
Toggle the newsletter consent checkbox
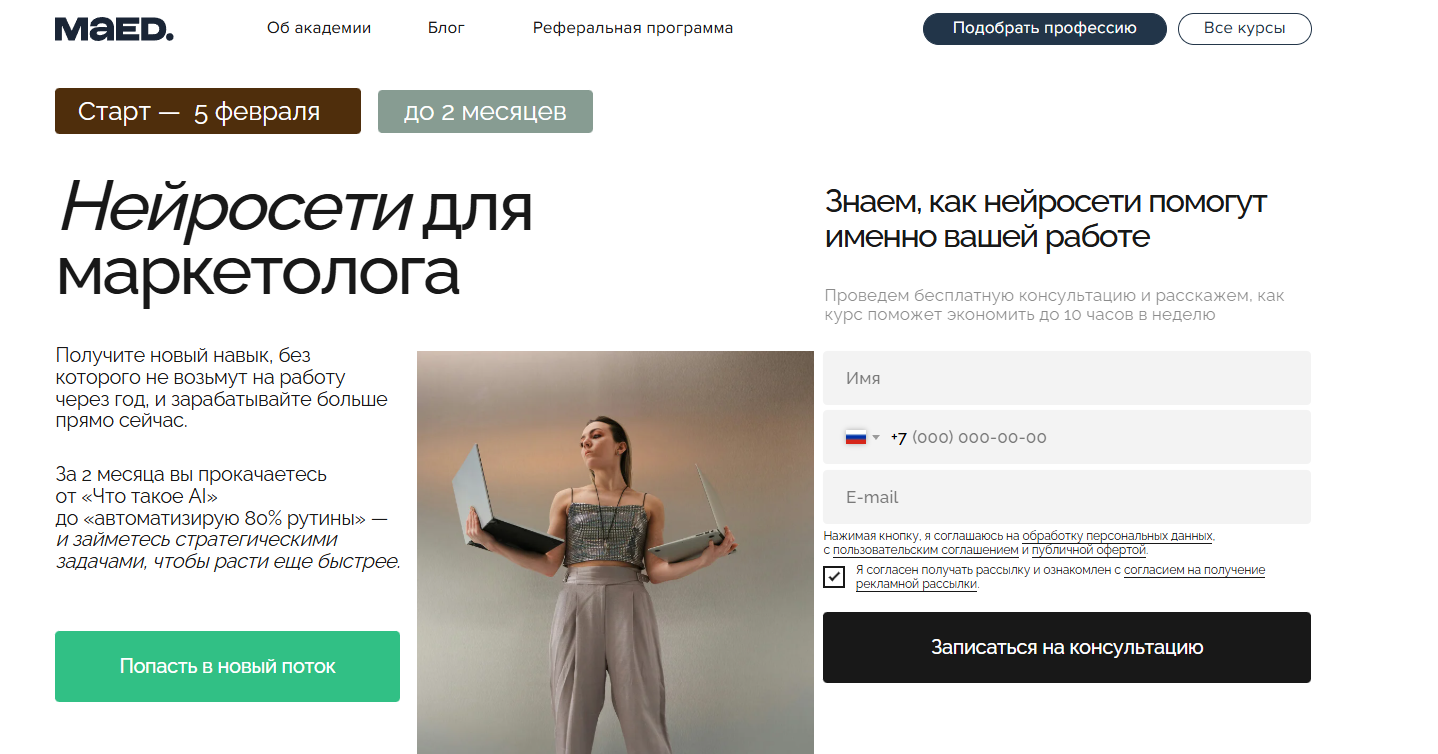[x=834, y=577]
